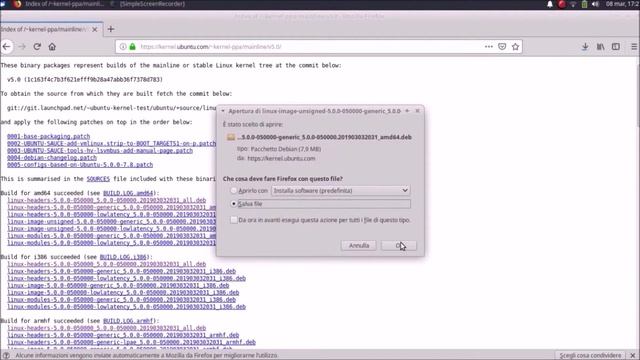This screenshot has height=360, width=640.
Task: Open a new tab with plus button
Action: 111,29
